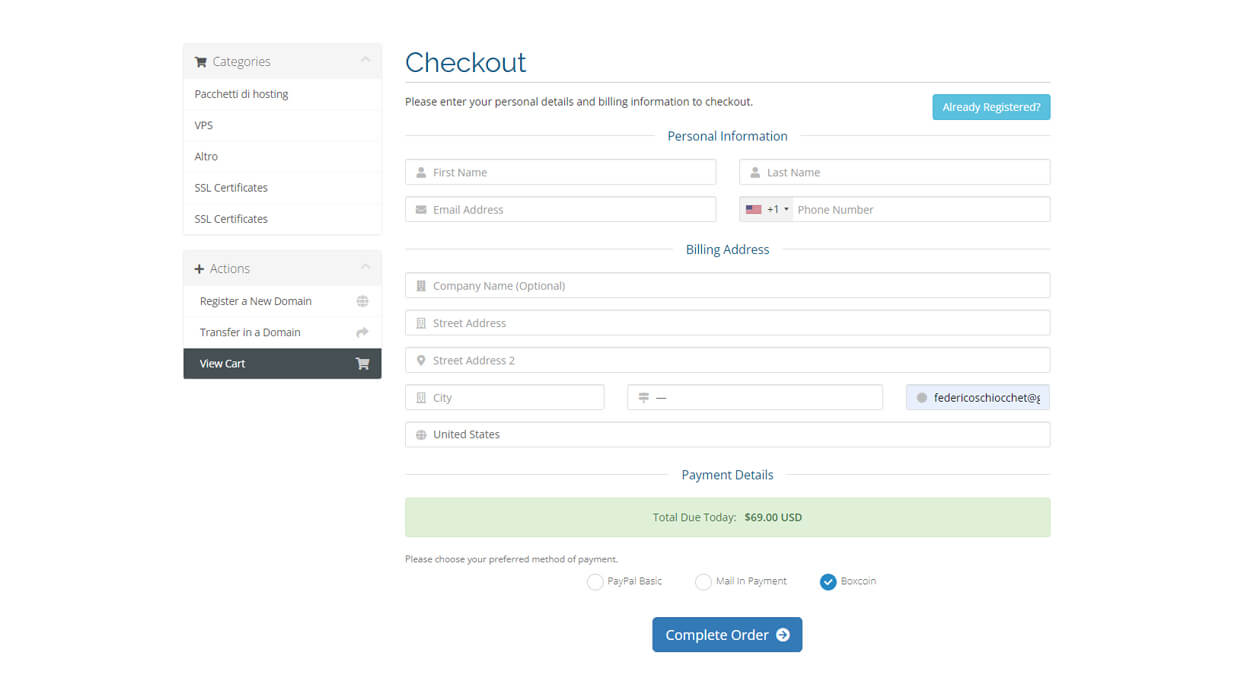Click the globe icon beside Register a New Domain
Viewport: 1237px width, 682px height.
[x=362, y=301]
